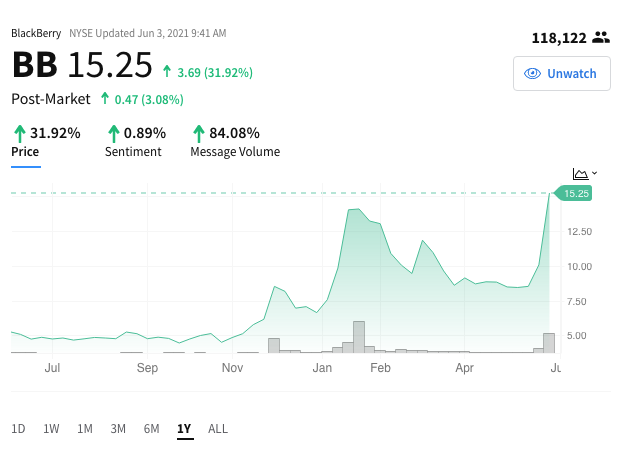This screenshot has height=453, width=620.
Task: Set chart range to 3M
Action: (118, 429)
